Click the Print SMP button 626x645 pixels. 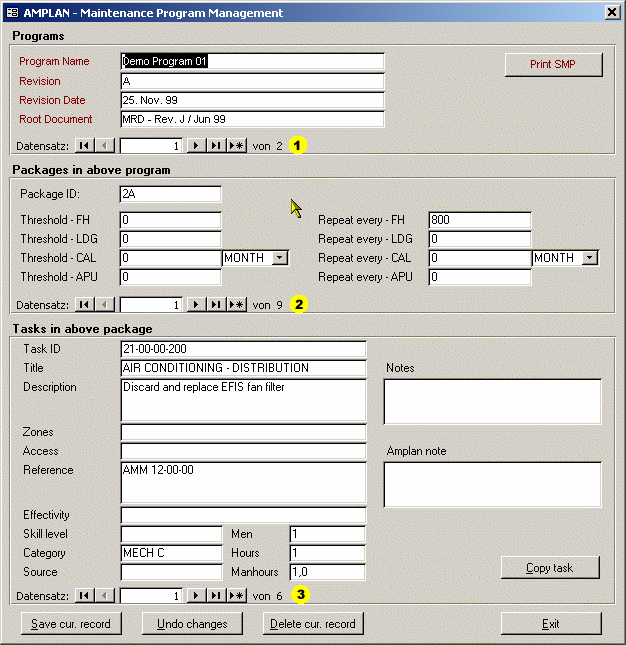[x=553, y=65]
